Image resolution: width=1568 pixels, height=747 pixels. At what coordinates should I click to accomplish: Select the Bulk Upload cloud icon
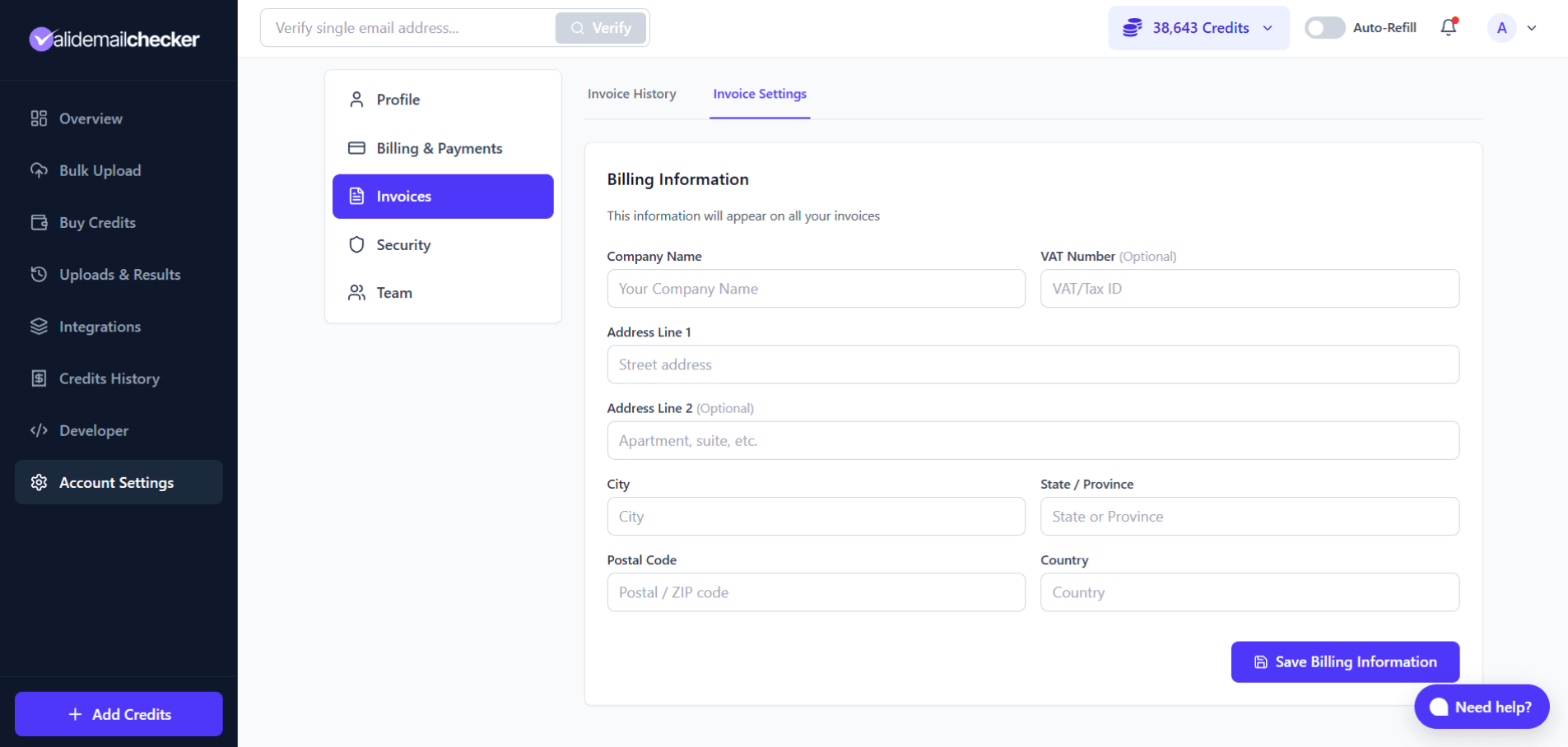(39, 170)
